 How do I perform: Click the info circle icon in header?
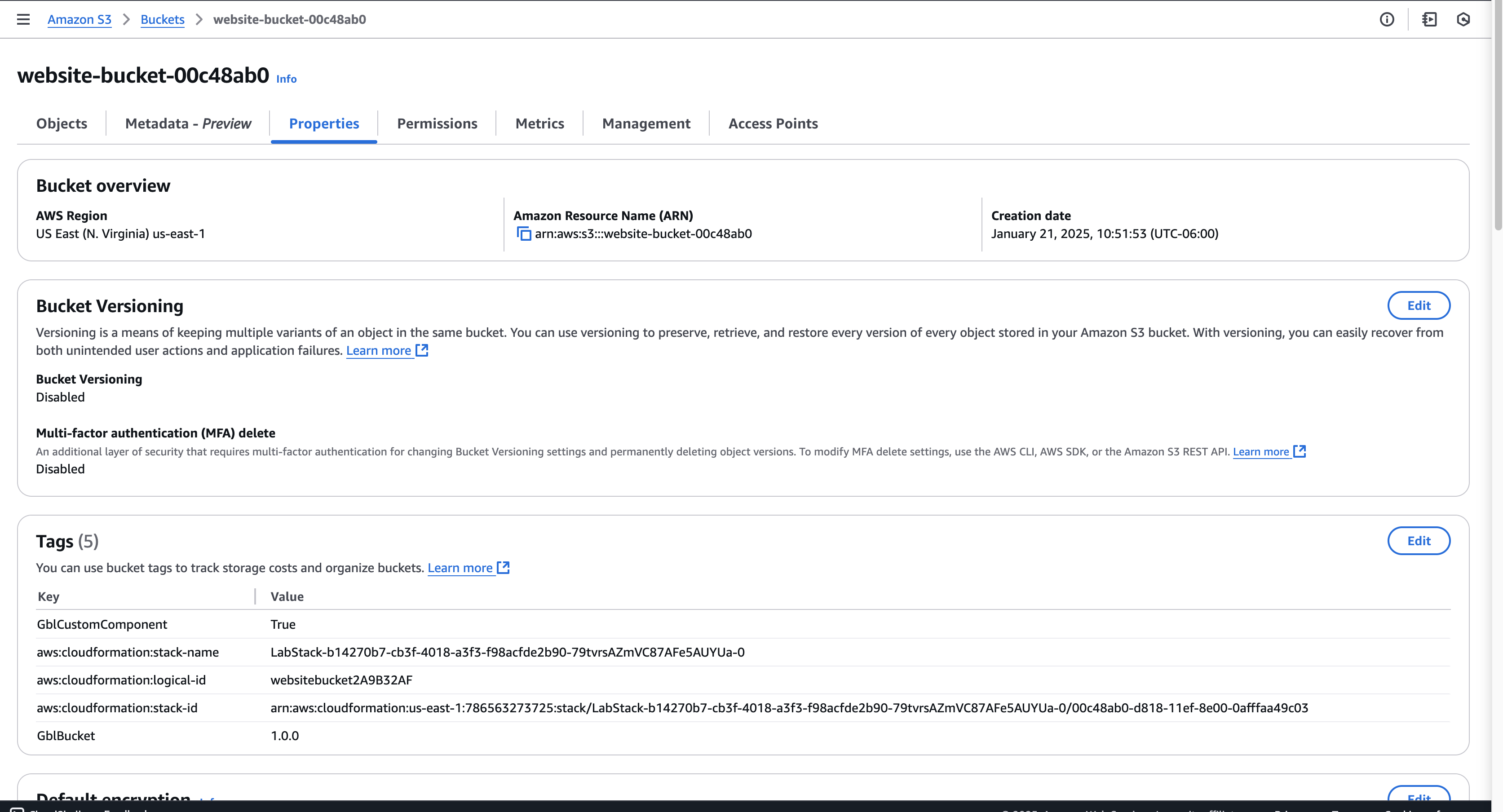point(1387,19)
